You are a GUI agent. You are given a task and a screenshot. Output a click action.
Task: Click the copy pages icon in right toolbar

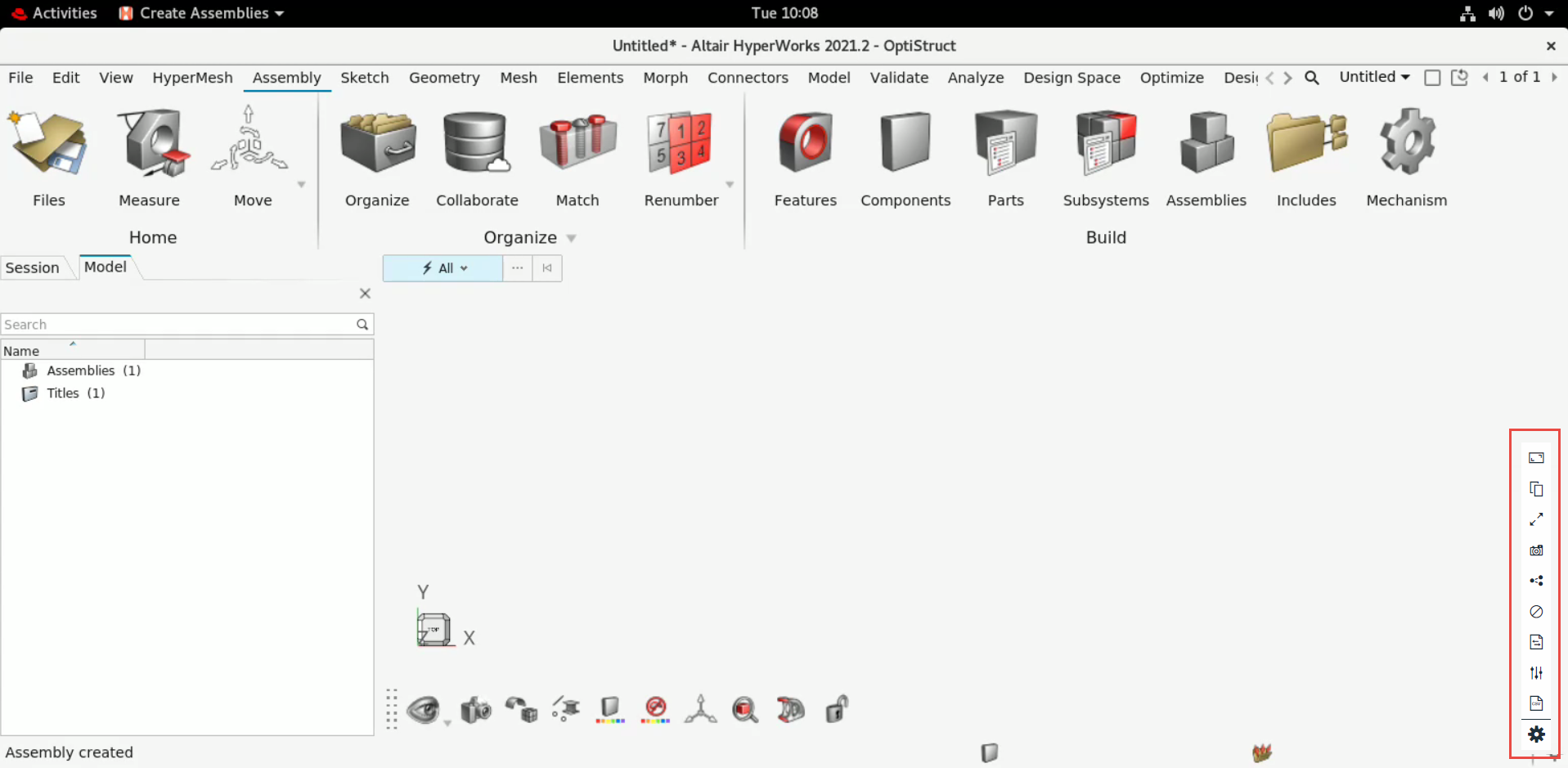(x=1536, y=489)
